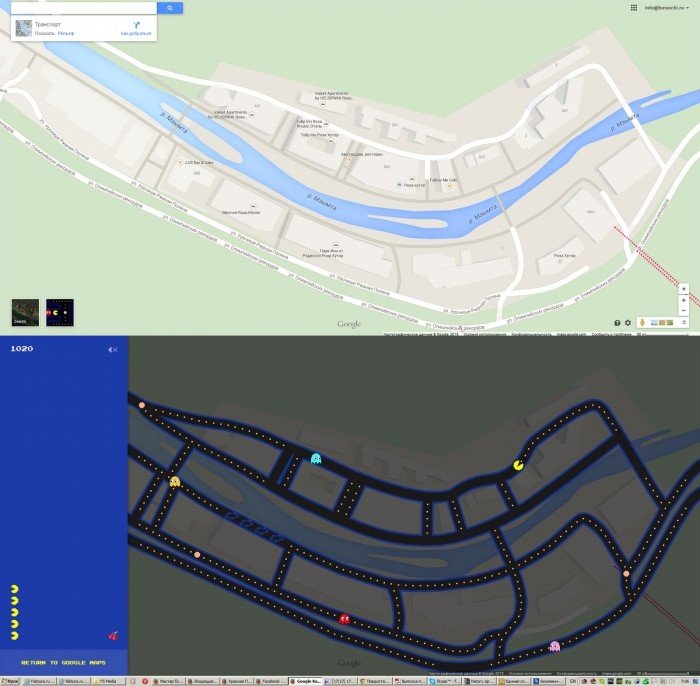Launch the Pac-Man game thumbnail
700x686 pixels.
(60, 312)
